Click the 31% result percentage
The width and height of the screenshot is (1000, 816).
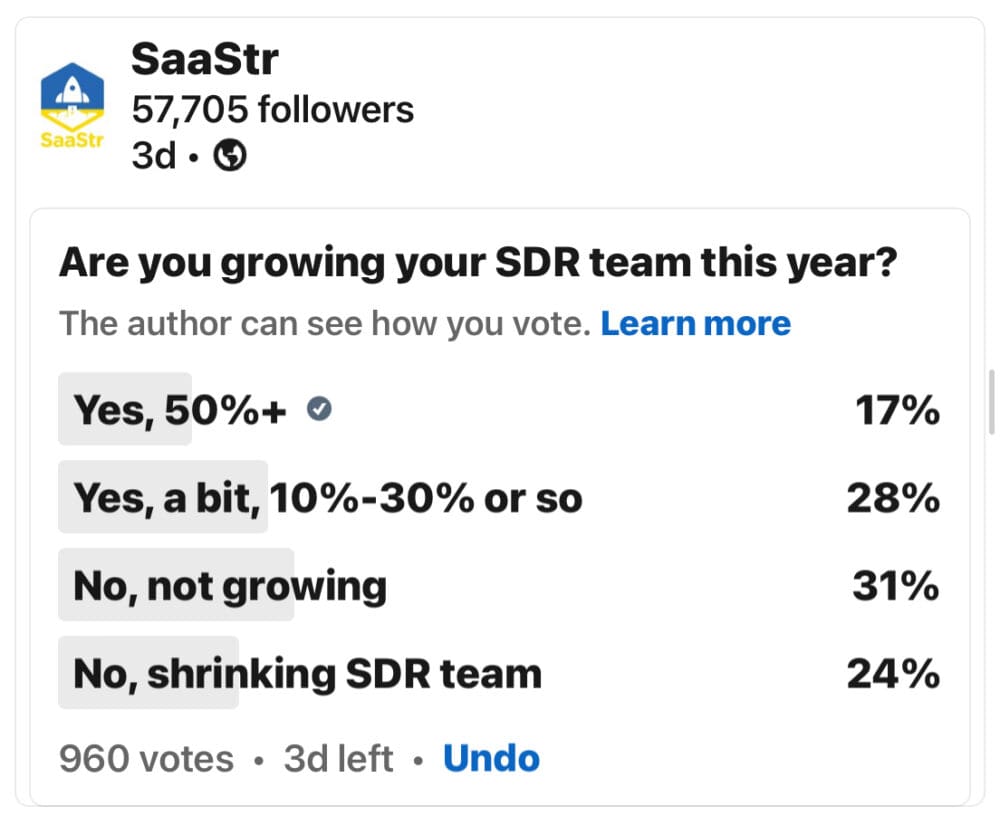pos(895,585)
